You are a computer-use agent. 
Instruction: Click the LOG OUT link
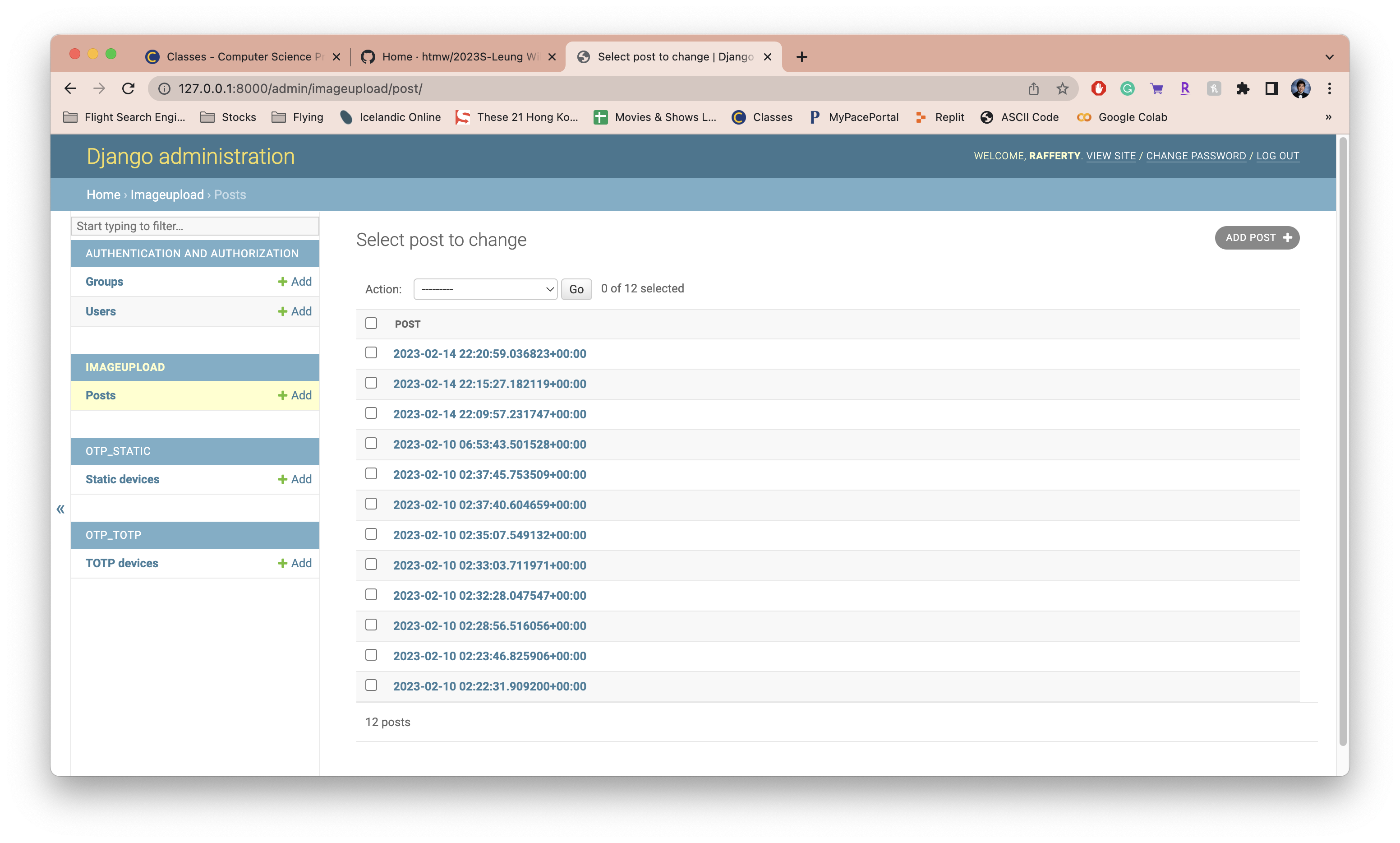point(1277,156)
